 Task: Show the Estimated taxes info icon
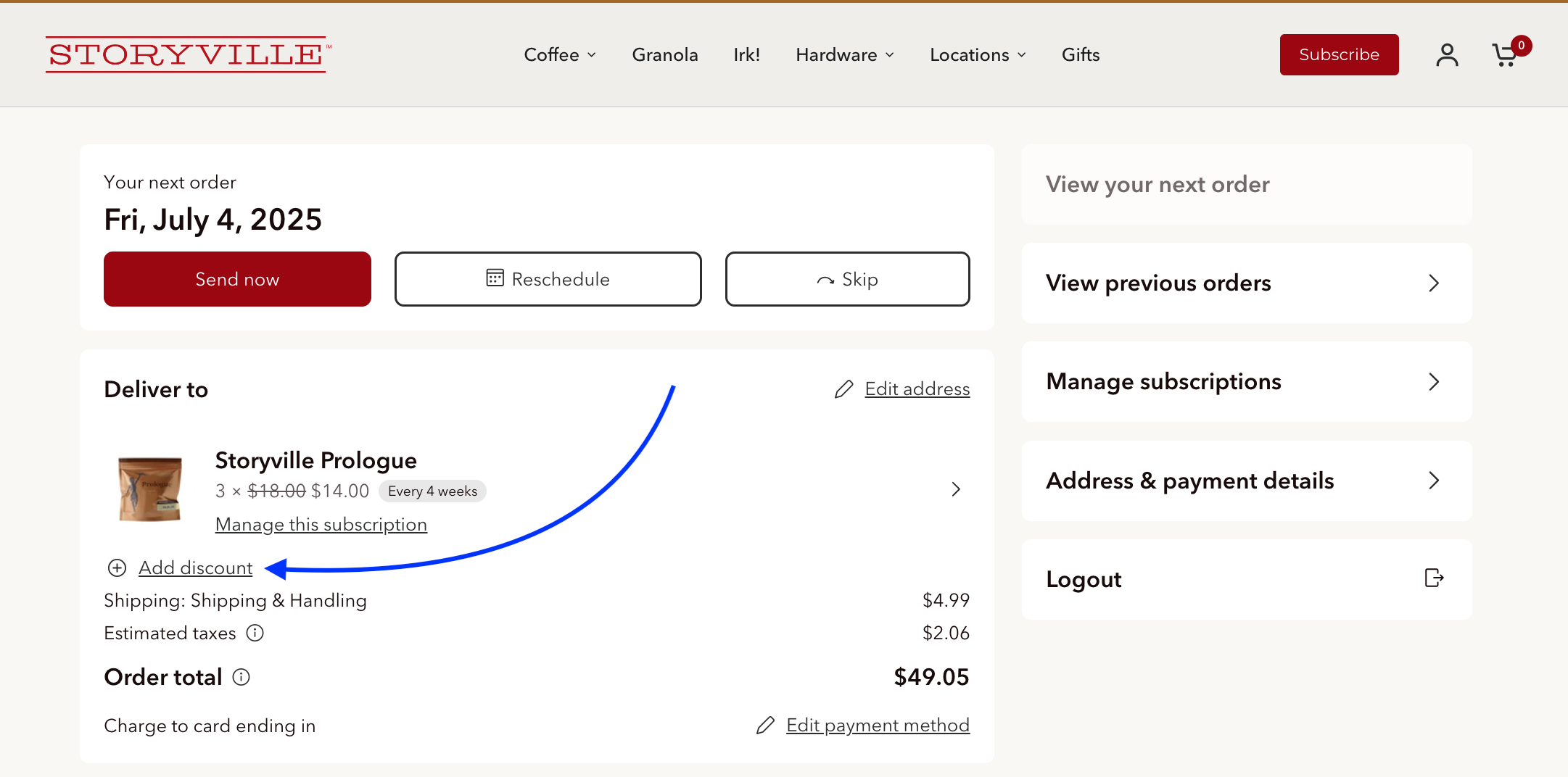255,633
